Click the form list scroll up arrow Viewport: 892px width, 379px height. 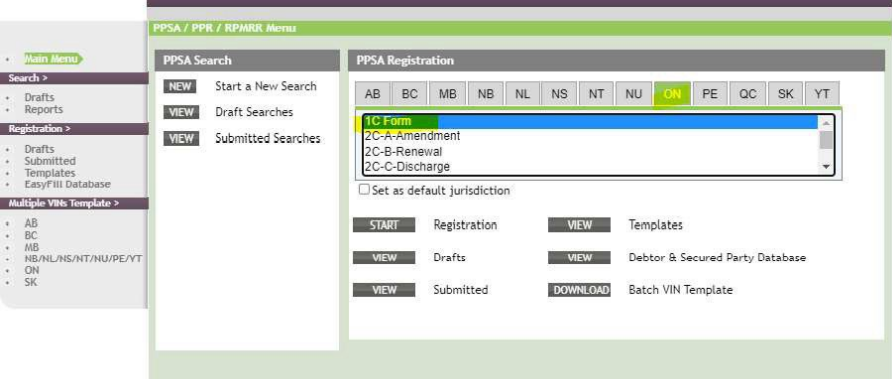[x=826, y=122]
